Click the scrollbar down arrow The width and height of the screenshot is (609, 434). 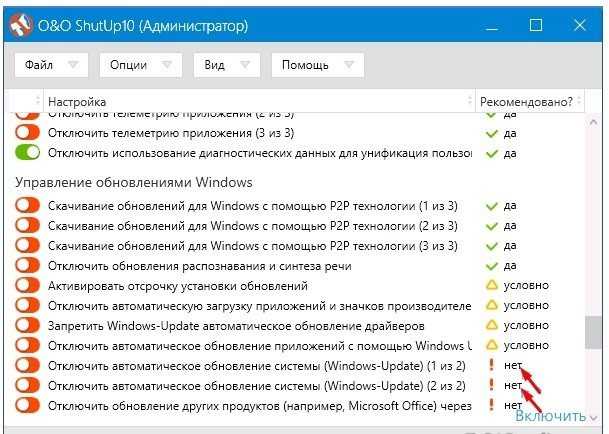[x=593, y=418]
